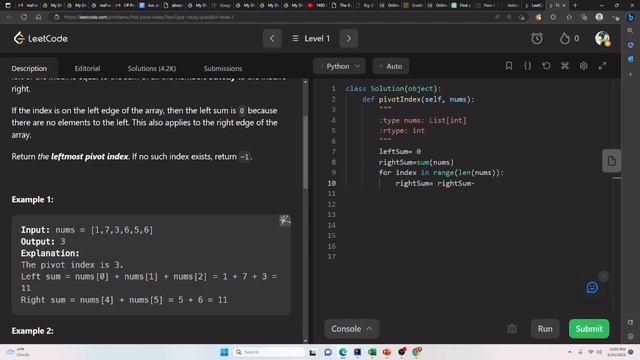Viewport: 640px width, 360px height.
Task: Go to the next problem arrow
Action: 349,38
